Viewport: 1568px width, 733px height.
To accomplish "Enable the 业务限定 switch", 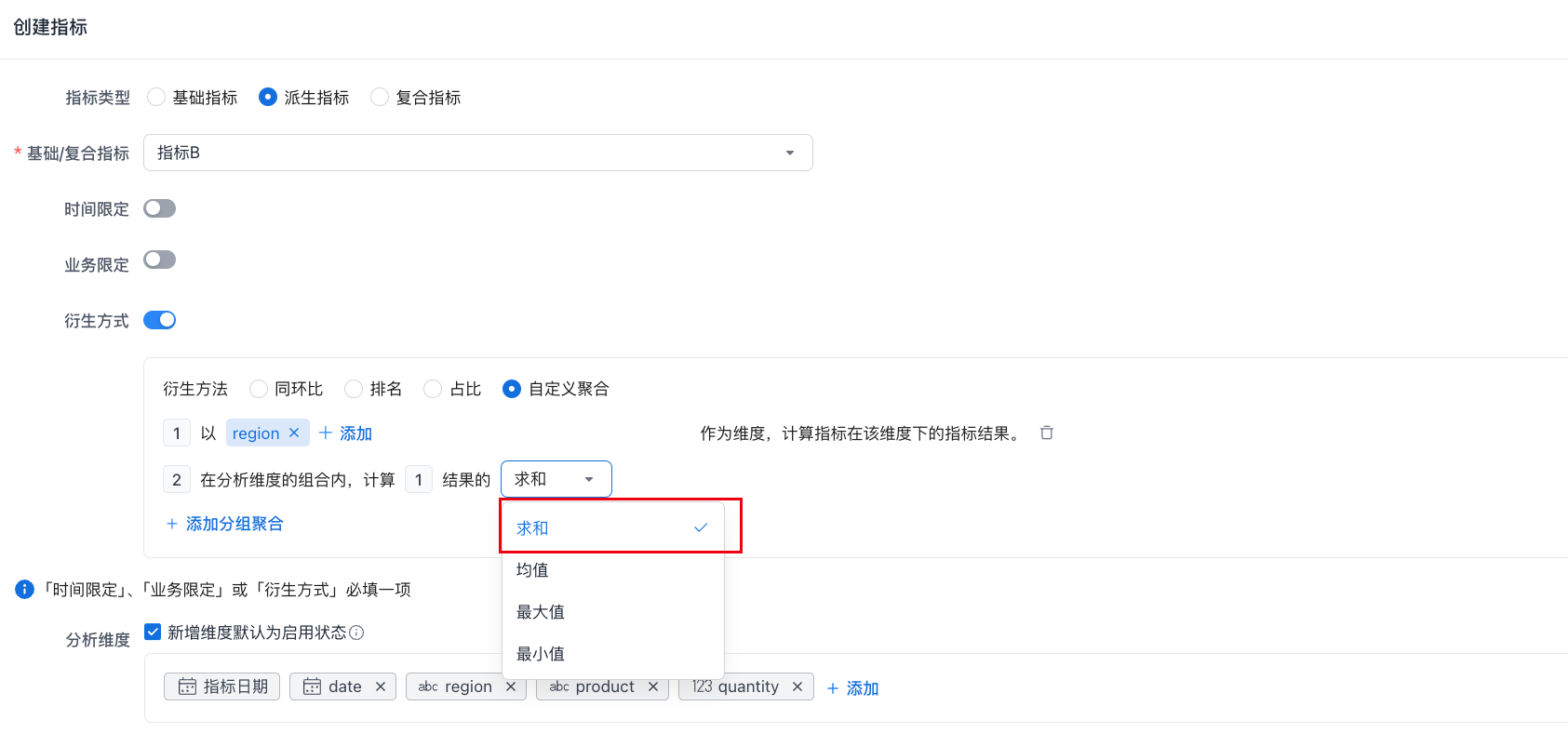I will (x=160, y=260).
